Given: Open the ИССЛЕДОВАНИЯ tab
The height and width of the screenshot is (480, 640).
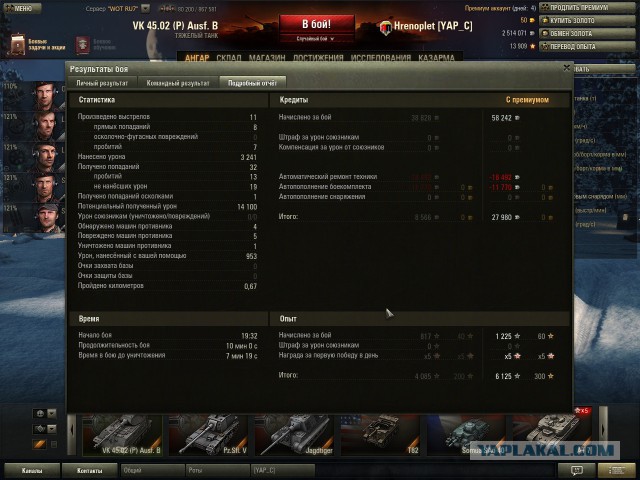Looking at the screenshot, I should pos(381,58).
